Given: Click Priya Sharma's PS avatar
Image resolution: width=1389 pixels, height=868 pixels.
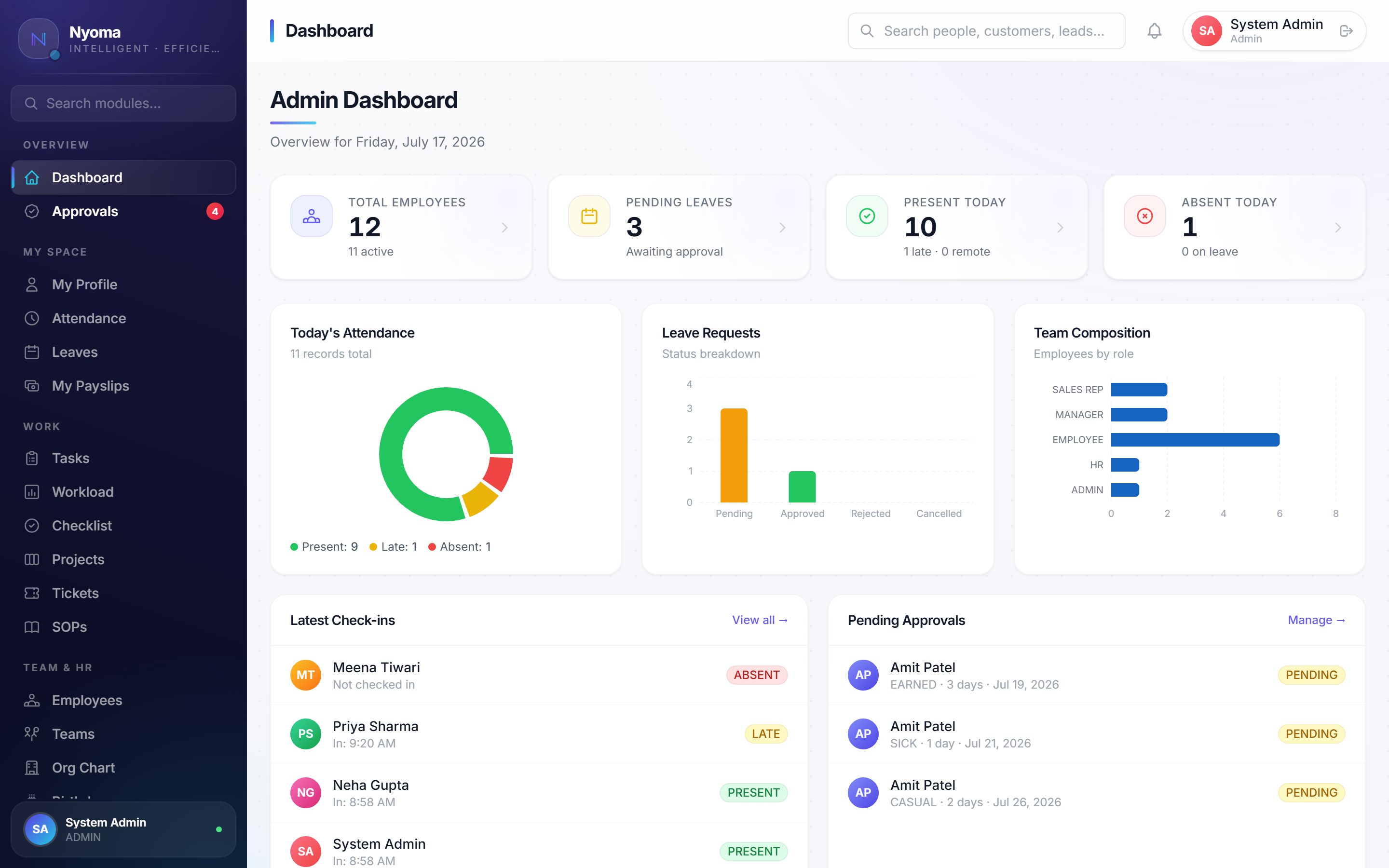Looking at the screenshot, I should point(305,733).
